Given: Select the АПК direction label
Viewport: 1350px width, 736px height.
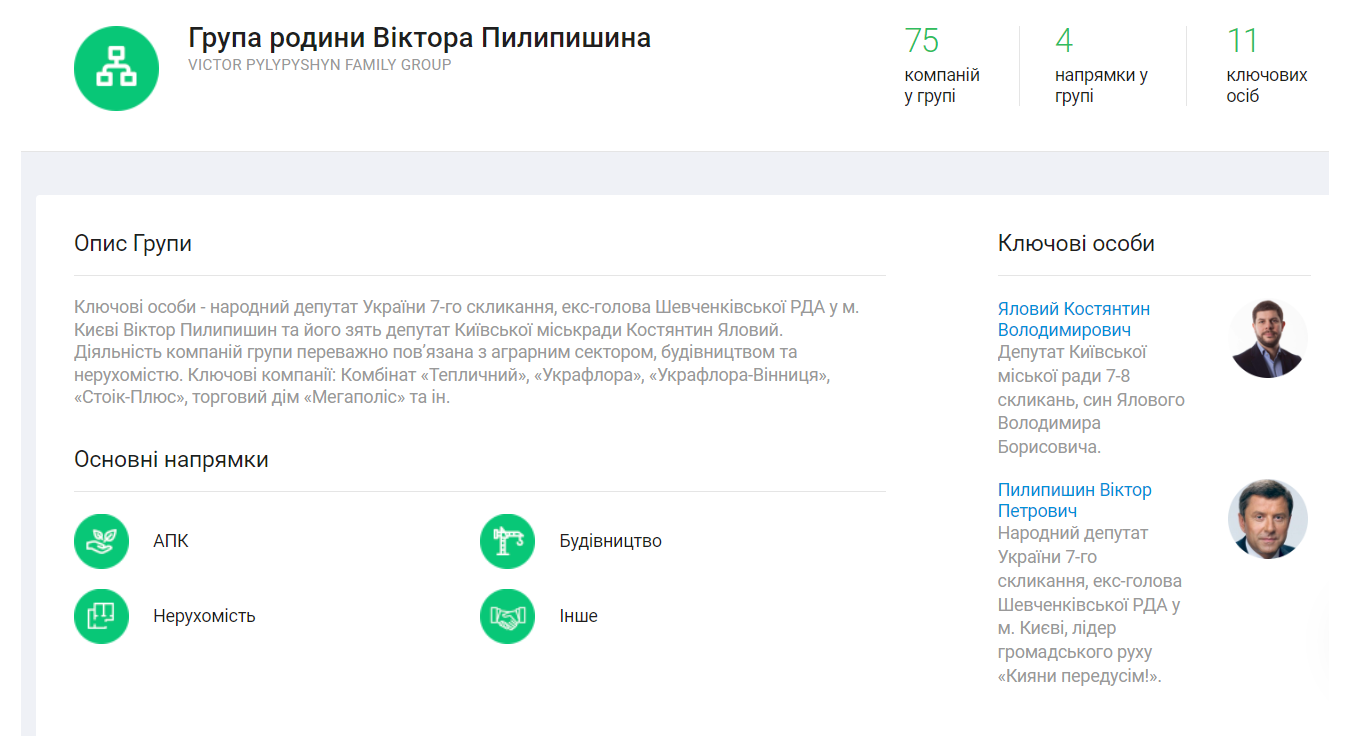Looking at the screenshot, I should [x=171, y=541].
